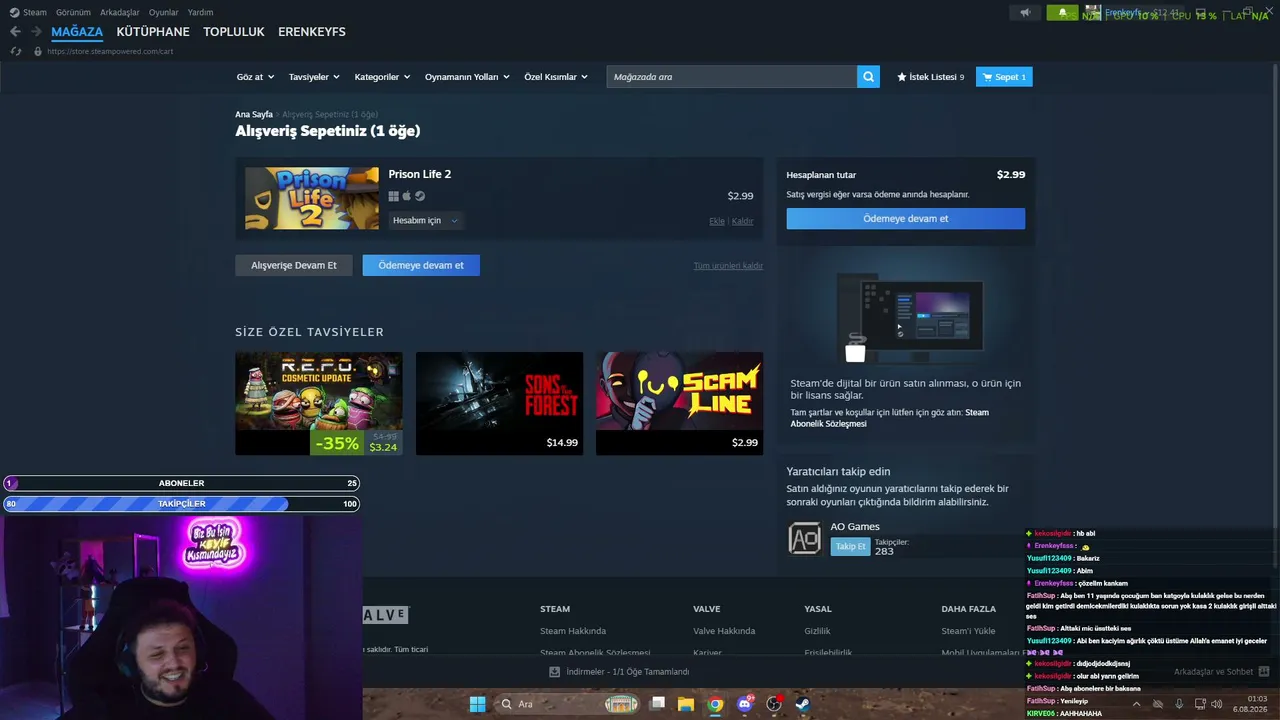Click the downloads icon in the bottom bar
The image size is (1280, 720).
coord(554,672)
